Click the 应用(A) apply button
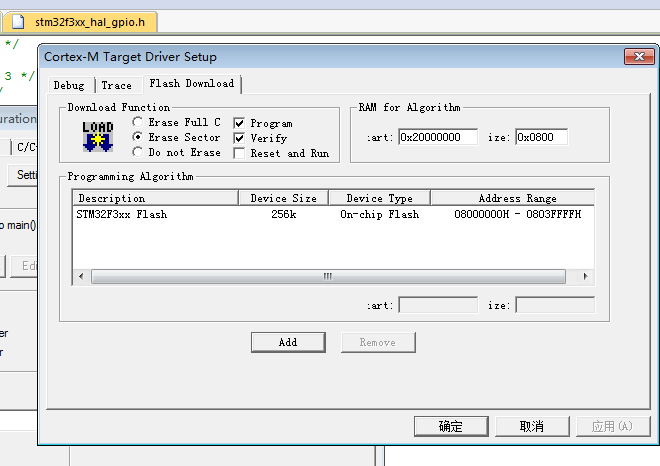660x466 pixels. pos(613,426)
